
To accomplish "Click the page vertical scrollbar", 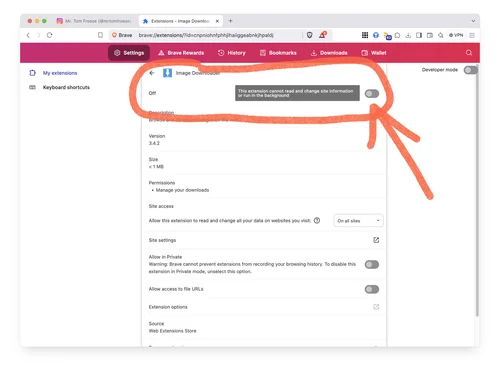I will pyautogui.click(x=477, y=190).
